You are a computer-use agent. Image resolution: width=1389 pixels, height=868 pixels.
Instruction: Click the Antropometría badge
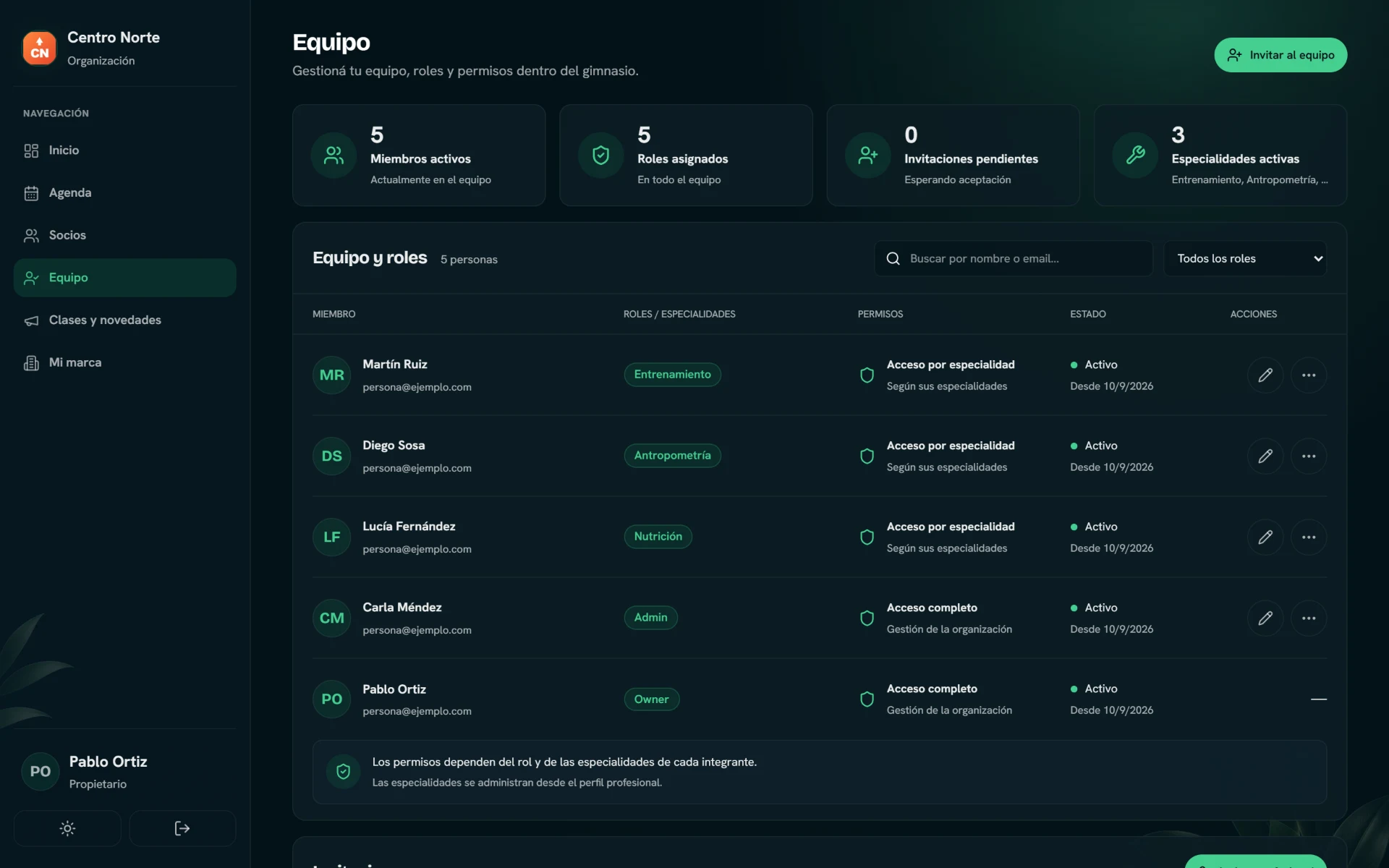click(x=672, y=455)
